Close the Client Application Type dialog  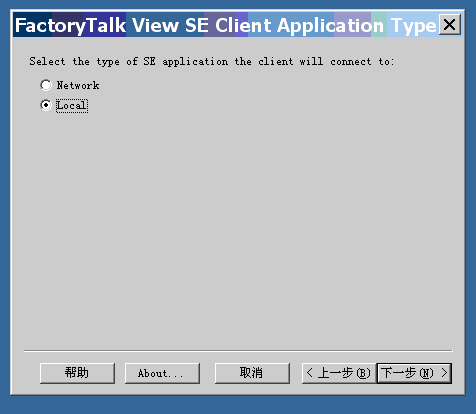point(450,25)
